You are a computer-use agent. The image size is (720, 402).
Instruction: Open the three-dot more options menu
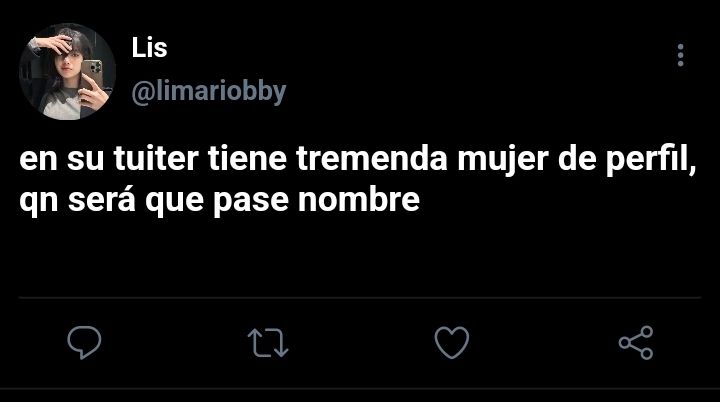click(x=681, y=55)
